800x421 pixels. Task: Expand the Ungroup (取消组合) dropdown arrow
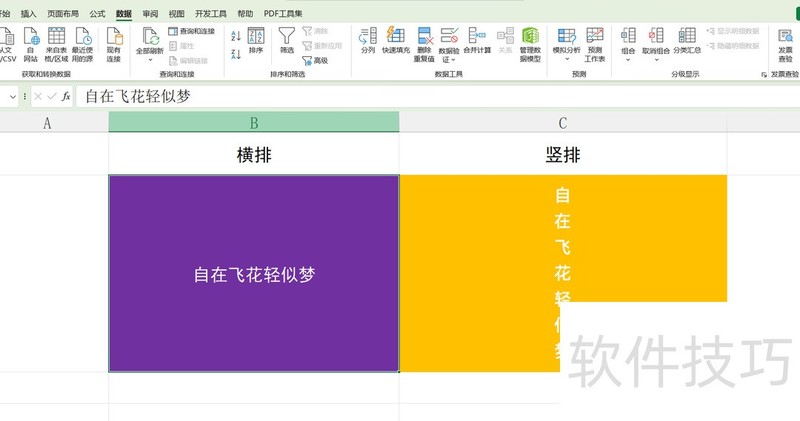point(656,60)
